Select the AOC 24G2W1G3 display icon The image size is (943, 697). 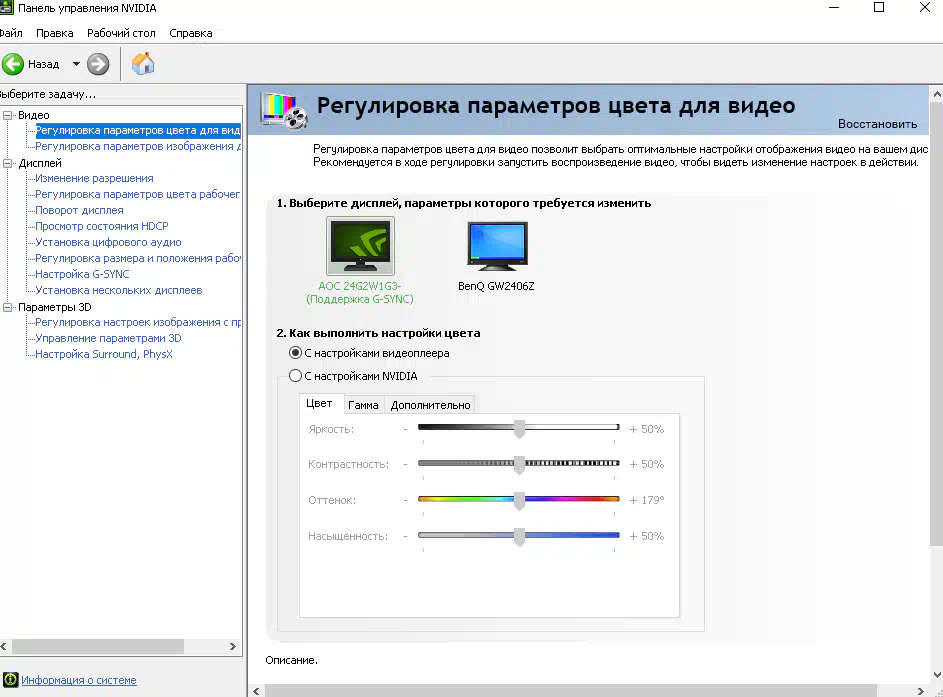(360, 246)
